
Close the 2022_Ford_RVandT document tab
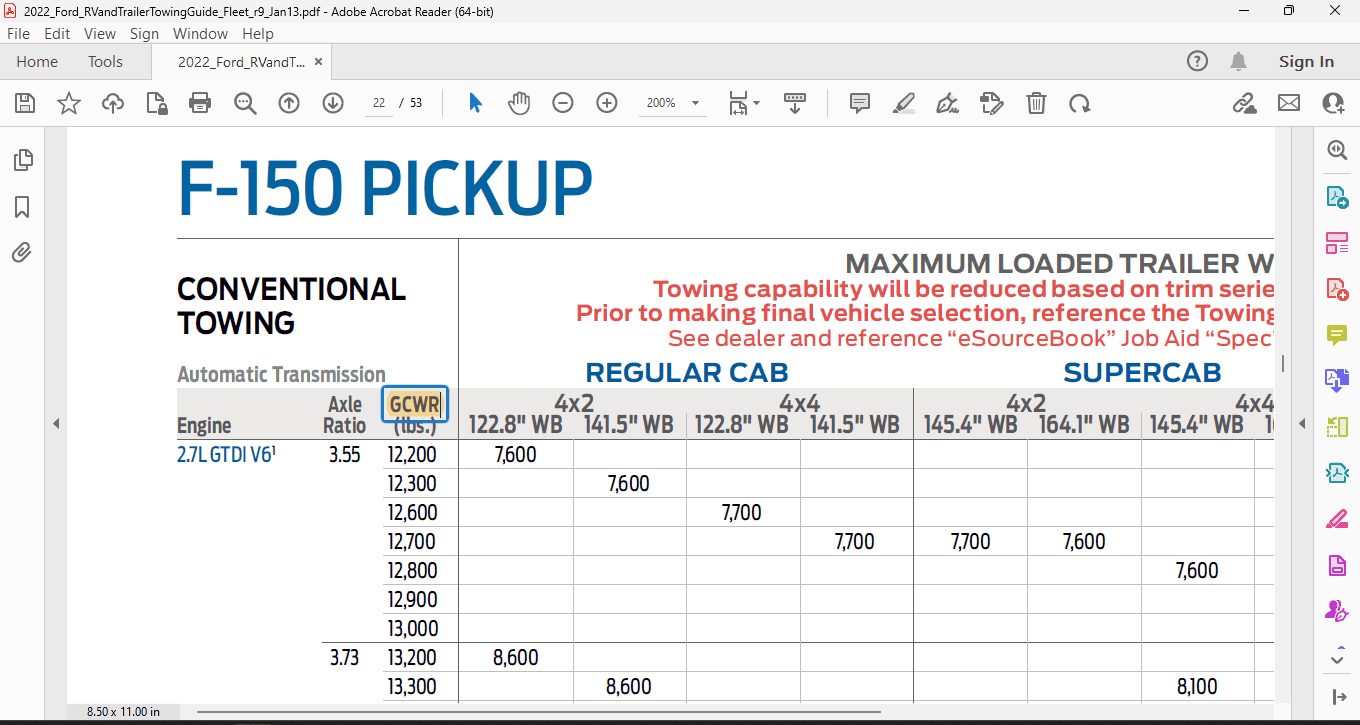point(318,61)
